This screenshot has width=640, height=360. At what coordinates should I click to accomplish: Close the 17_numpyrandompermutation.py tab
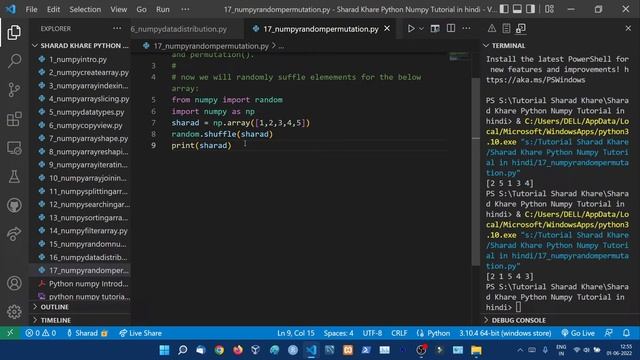click(x=387, y=29)
